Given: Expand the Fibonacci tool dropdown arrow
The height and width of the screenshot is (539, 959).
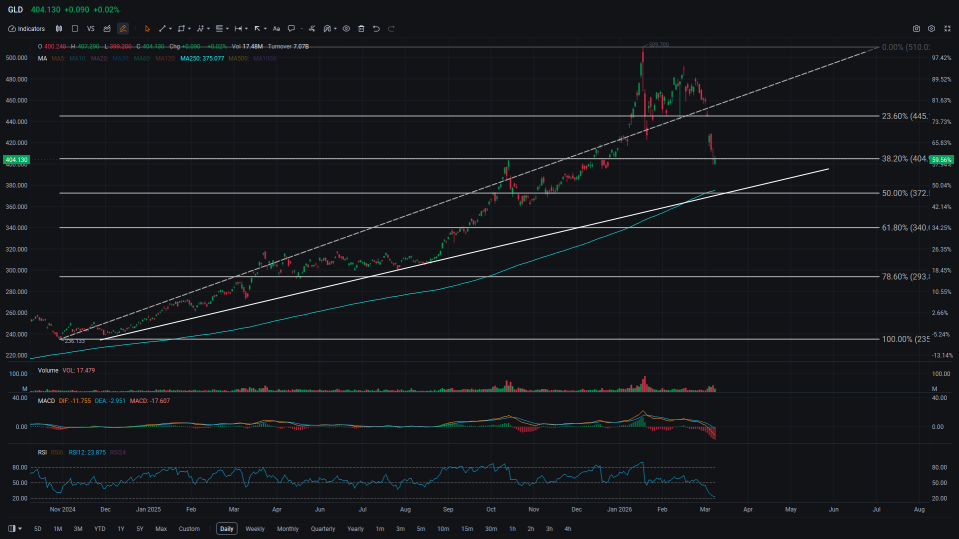Looking at the screenshot, I should tap(227, 29).
